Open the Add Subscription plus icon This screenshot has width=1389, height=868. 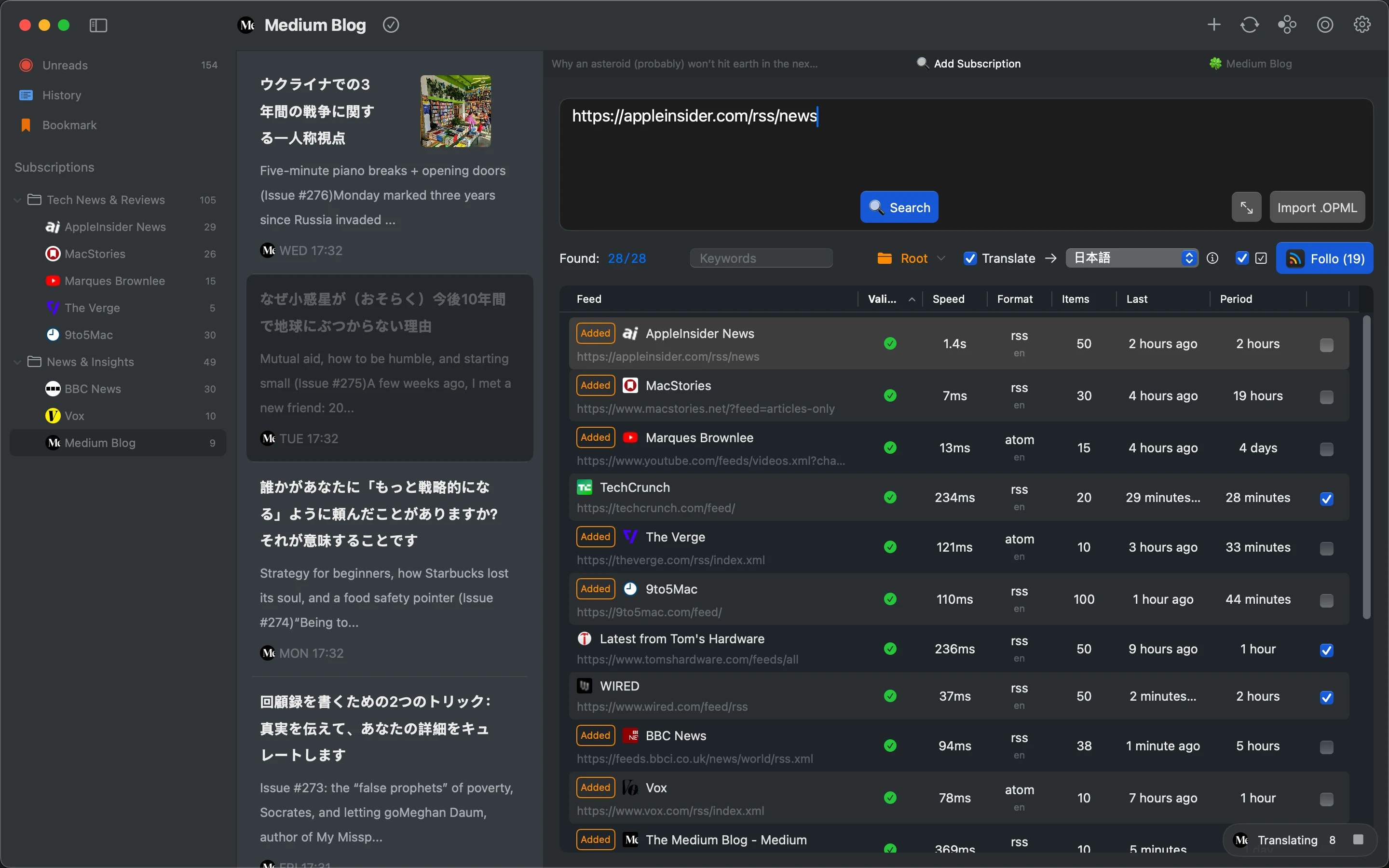pos(1213,25)
